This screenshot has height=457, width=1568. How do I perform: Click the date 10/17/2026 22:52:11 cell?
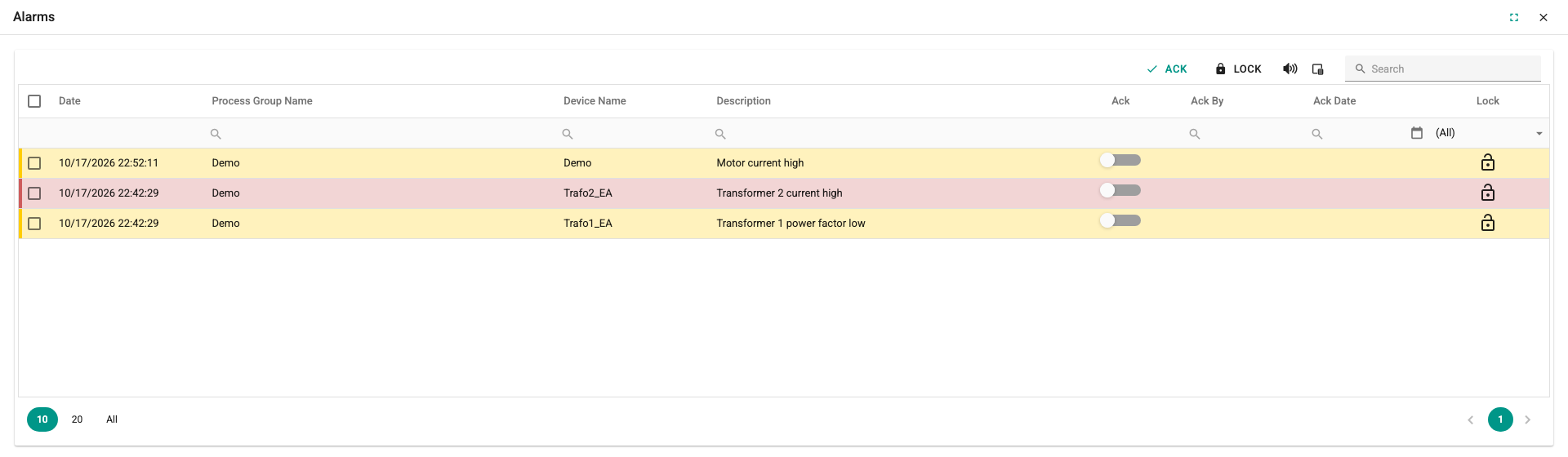(109, 163)
